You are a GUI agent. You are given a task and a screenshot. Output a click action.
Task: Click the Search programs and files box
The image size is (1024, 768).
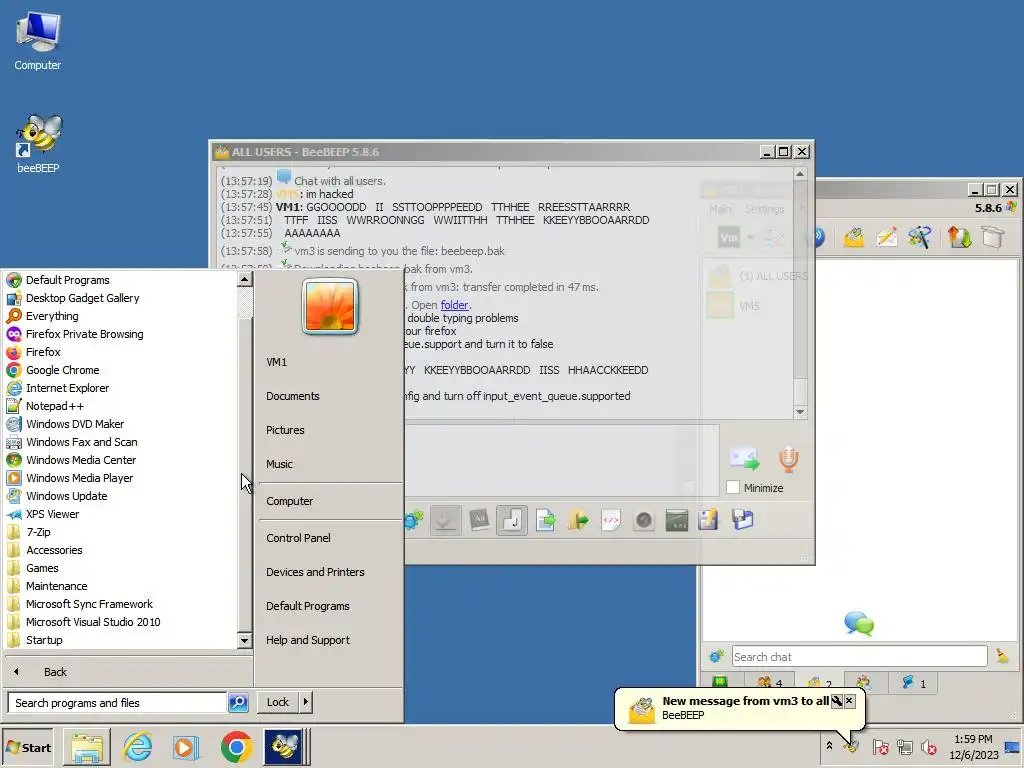[x=117, y=703]
